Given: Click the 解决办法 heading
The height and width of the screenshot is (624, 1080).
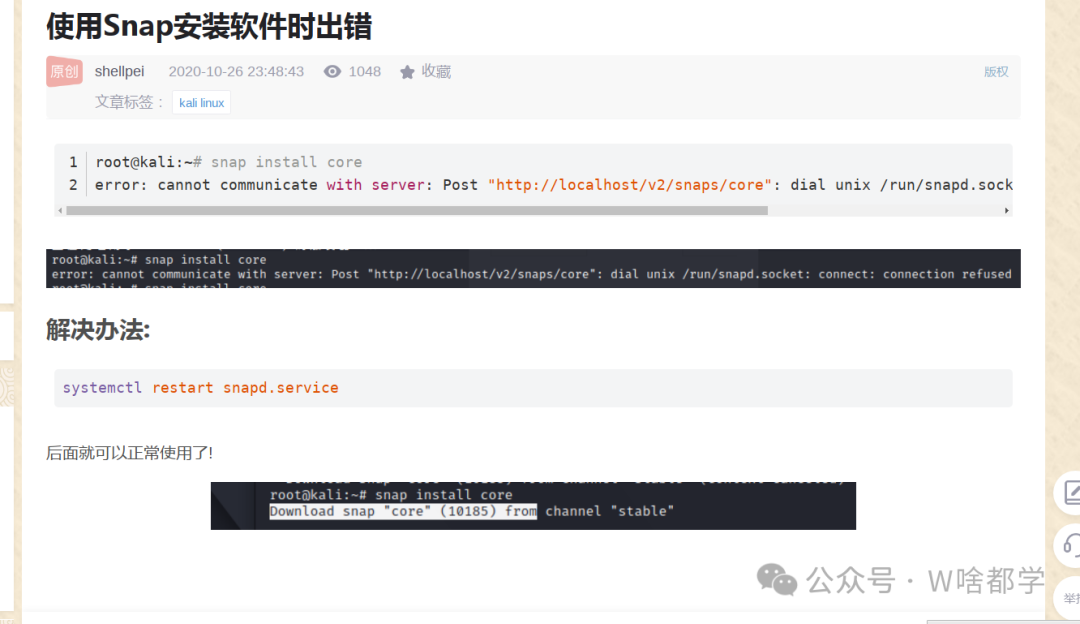Looking at the screenshot, I should [x=98, y=330].
